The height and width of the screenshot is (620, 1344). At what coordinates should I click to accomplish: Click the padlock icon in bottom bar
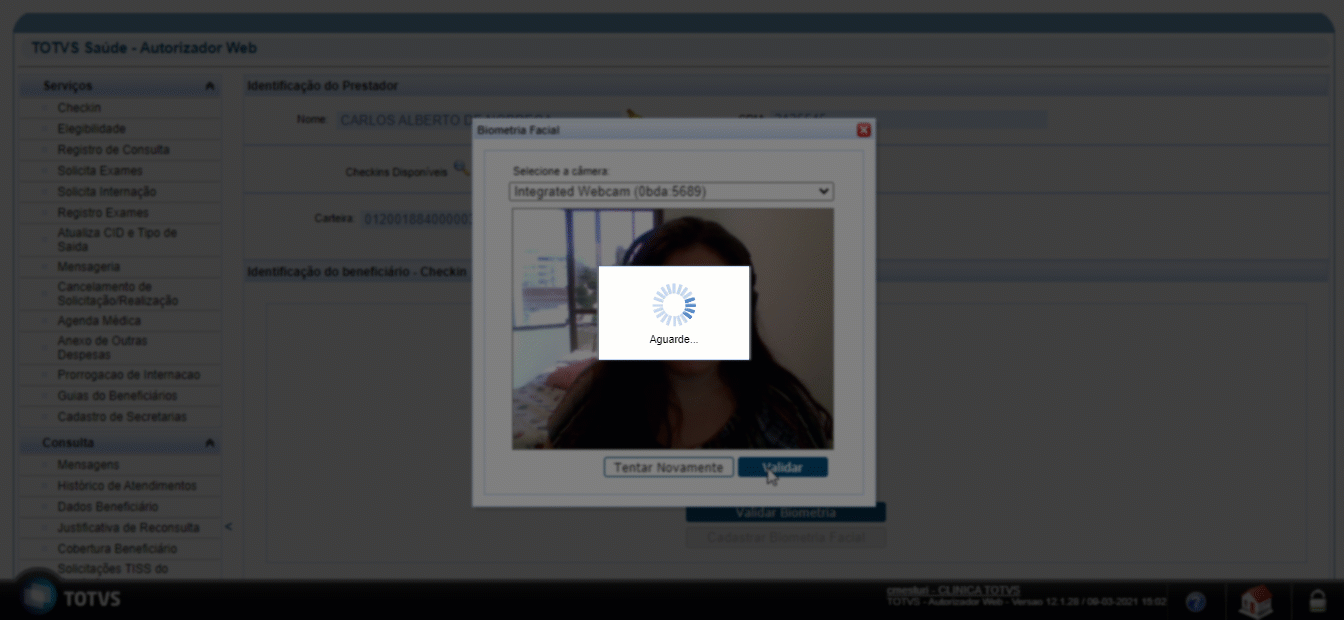(x=1318, y=601)
